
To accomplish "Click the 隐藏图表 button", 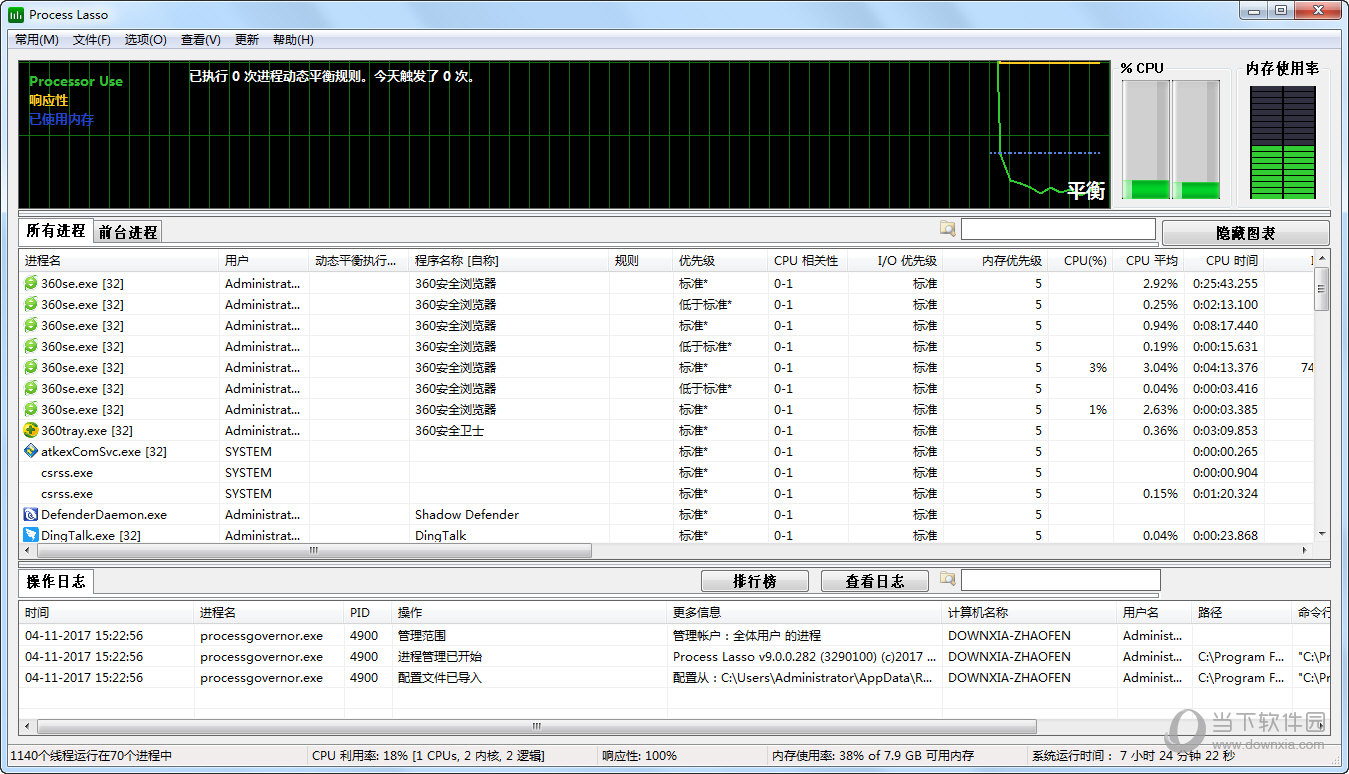I will [x=1246, y=233].
